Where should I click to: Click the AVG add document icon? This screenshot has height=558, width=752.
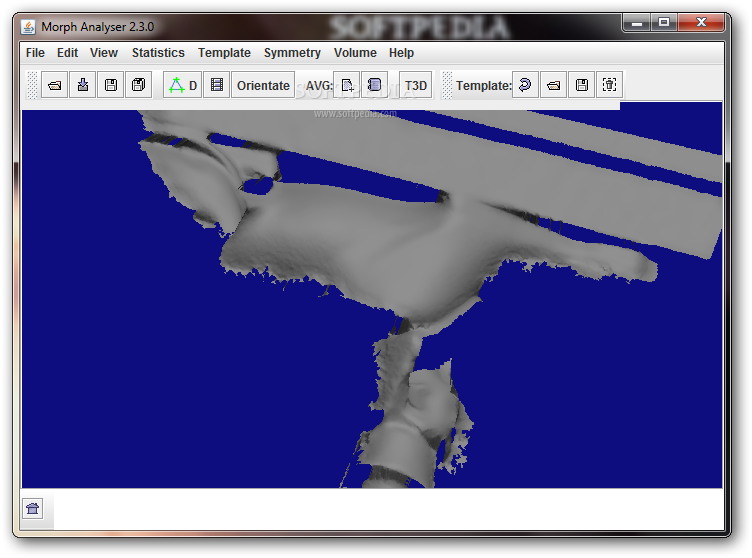[x=347, y=85]
